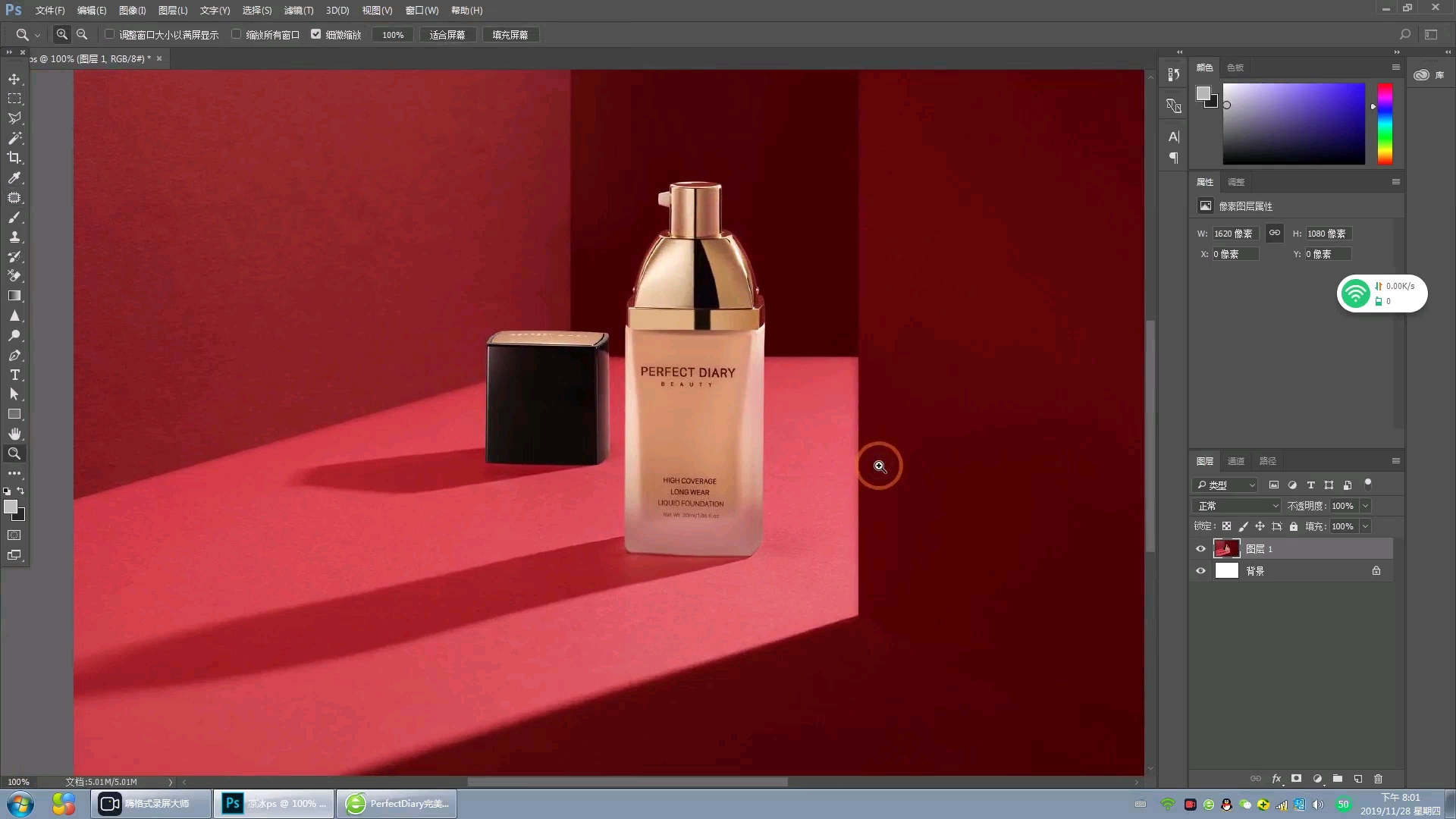
Task: Create a new layer
Action: click(1358, 779)
